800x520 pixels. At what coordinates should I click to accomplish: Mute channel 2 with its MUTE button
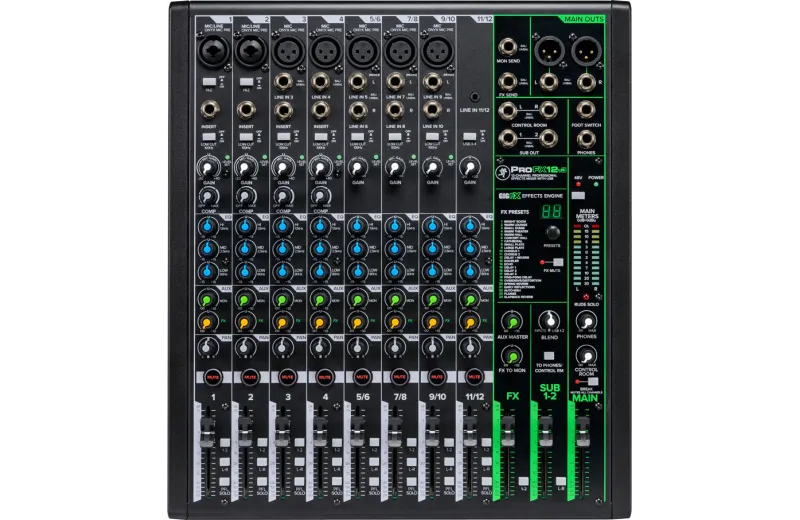pos(250,377)
